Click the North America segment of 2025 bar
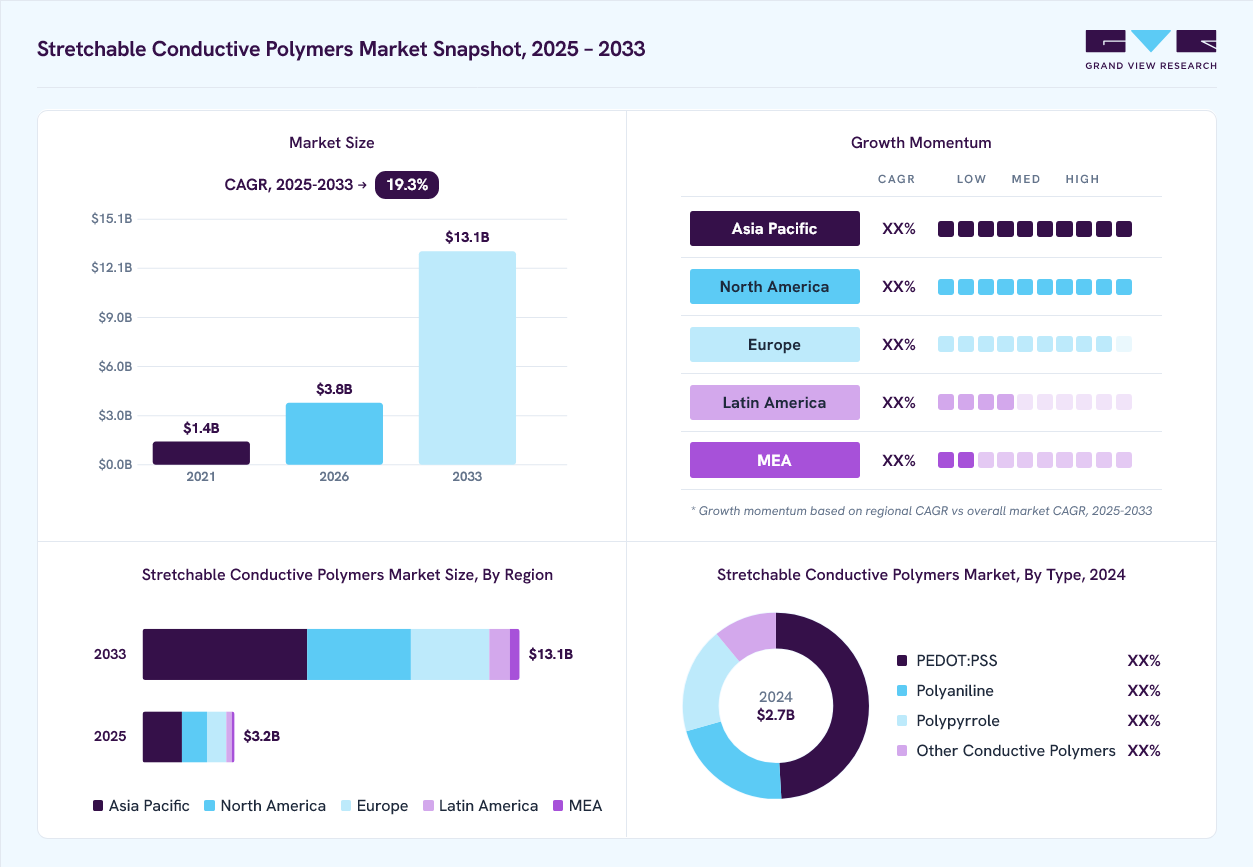 (194, 737)
